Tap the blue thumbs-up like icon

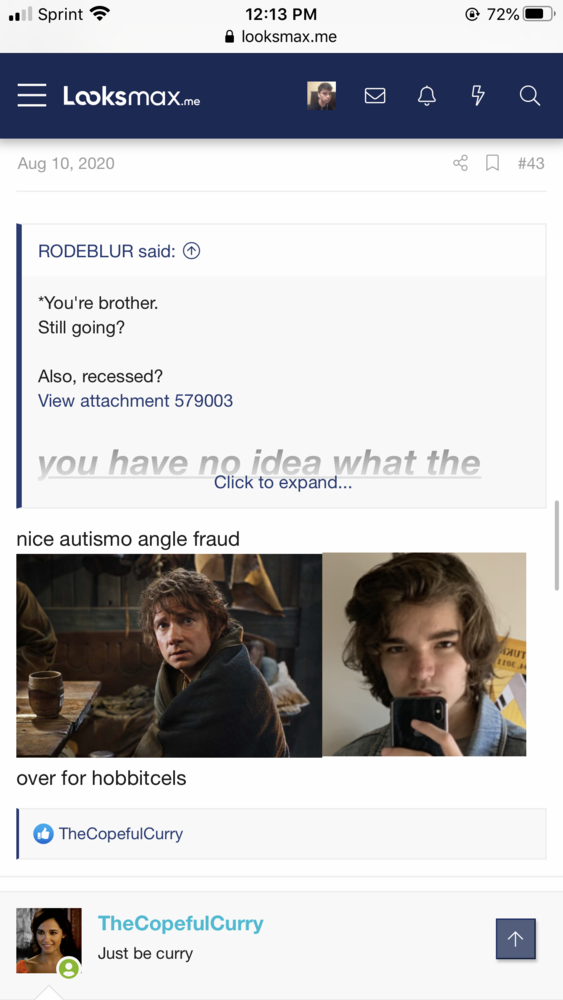coord(43,834)
